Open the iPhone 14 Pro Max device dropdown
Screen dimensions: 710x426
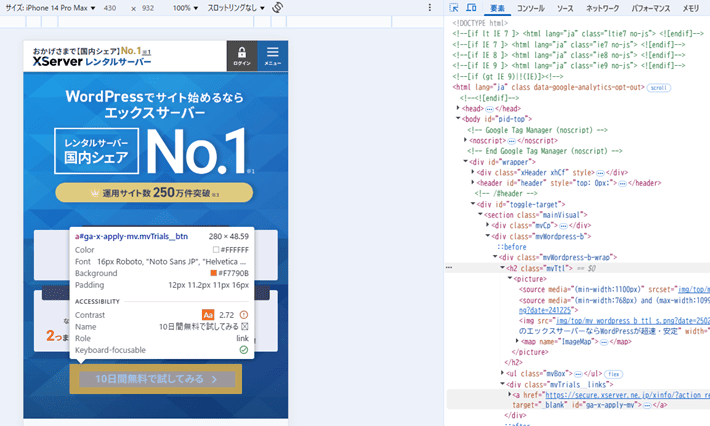[50, 8]
